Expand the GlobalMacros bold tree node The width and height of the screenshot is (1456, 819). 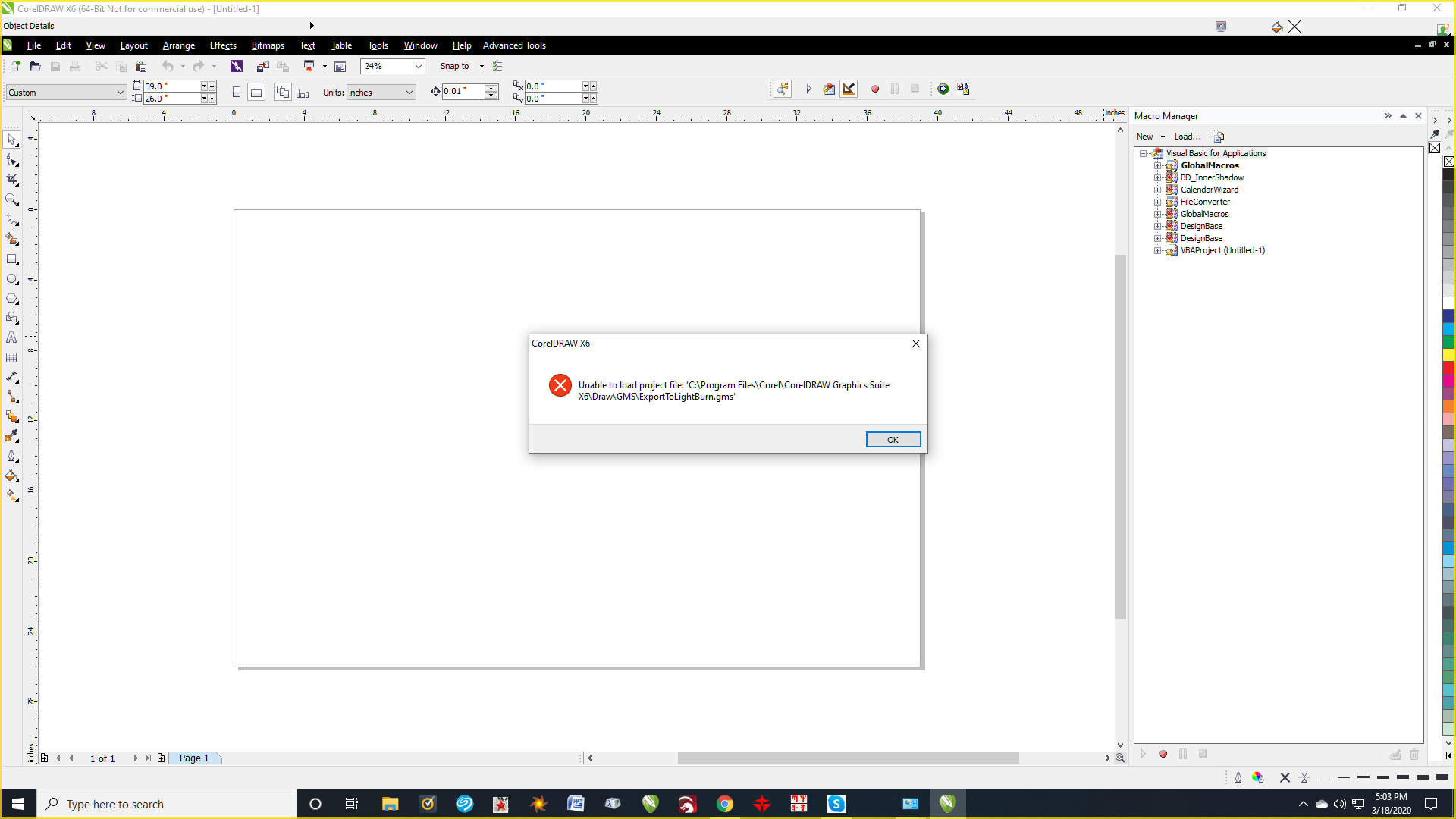[x=1157, y=165]
